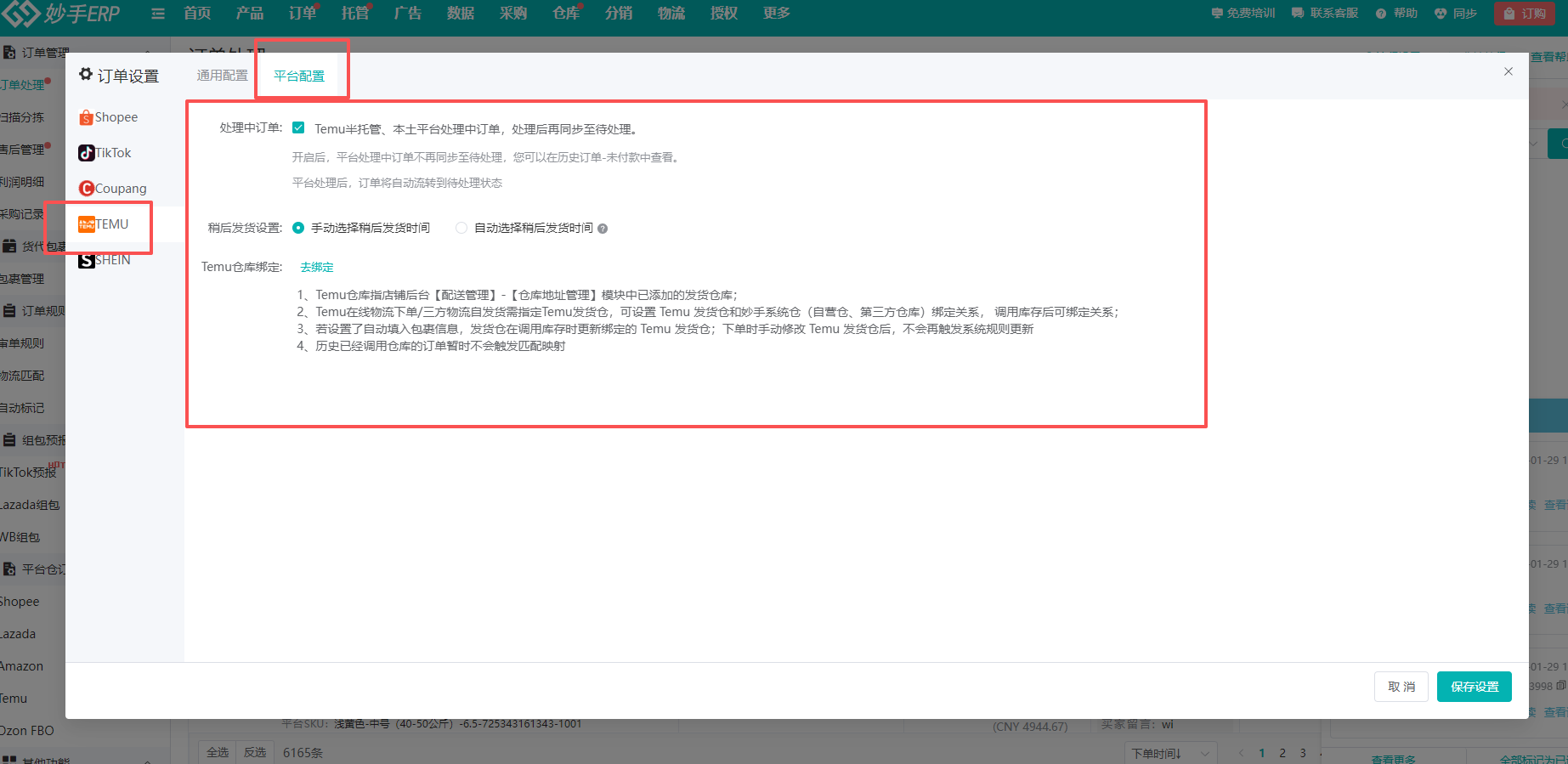Open Amazon in left sidebar
1568x764 pixels.
click(21, 666)
